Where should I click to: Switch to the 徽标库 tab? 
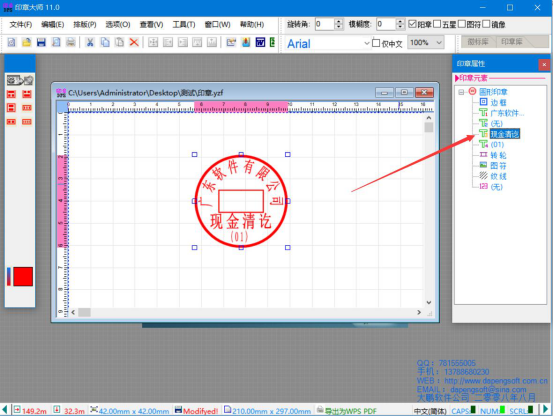click(478, 42)
